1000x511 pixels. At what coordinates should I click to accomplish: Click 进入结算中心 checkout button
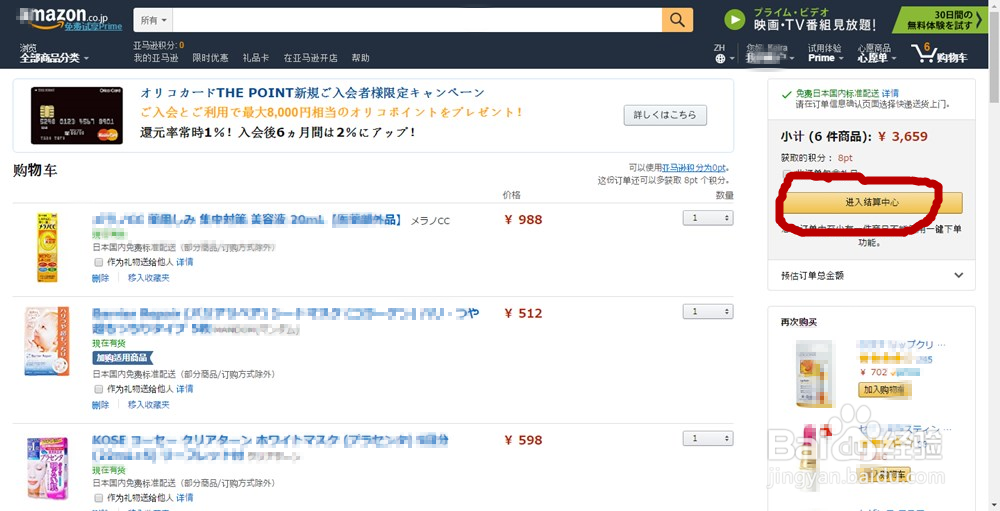(x=872, y=202)
